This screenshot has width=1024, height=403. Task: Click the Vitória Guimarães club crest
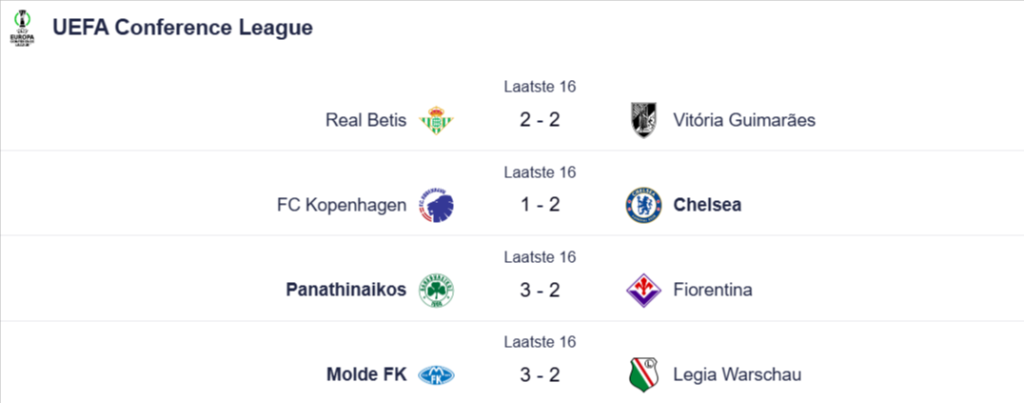[644, 120]
